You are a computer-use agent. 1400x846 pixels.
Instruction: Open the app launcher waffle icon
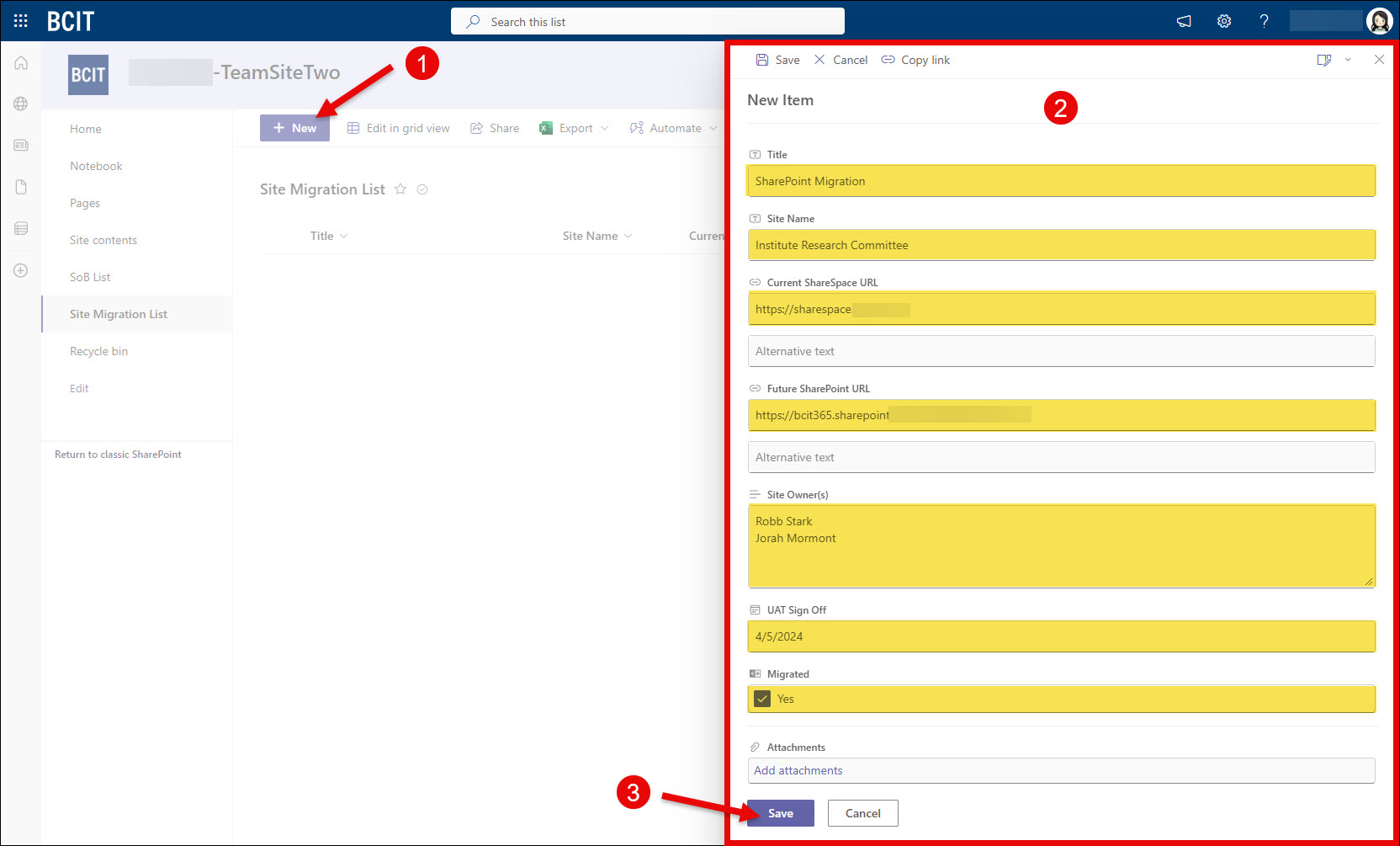coord(21,21)
